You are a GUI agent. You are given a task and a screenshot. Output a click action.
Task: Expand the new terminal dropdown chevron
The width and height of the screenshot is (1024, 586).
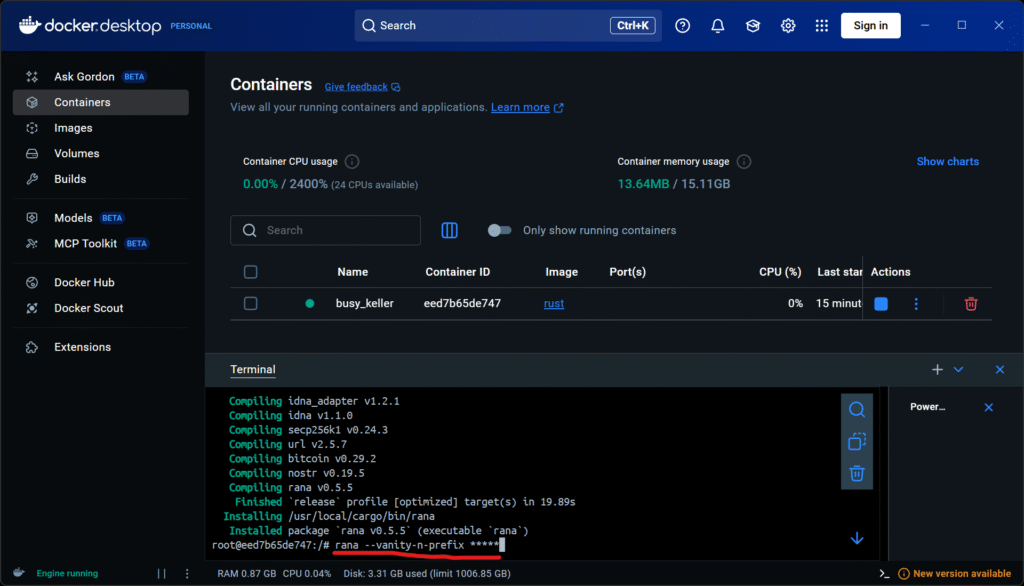[958, 370]
